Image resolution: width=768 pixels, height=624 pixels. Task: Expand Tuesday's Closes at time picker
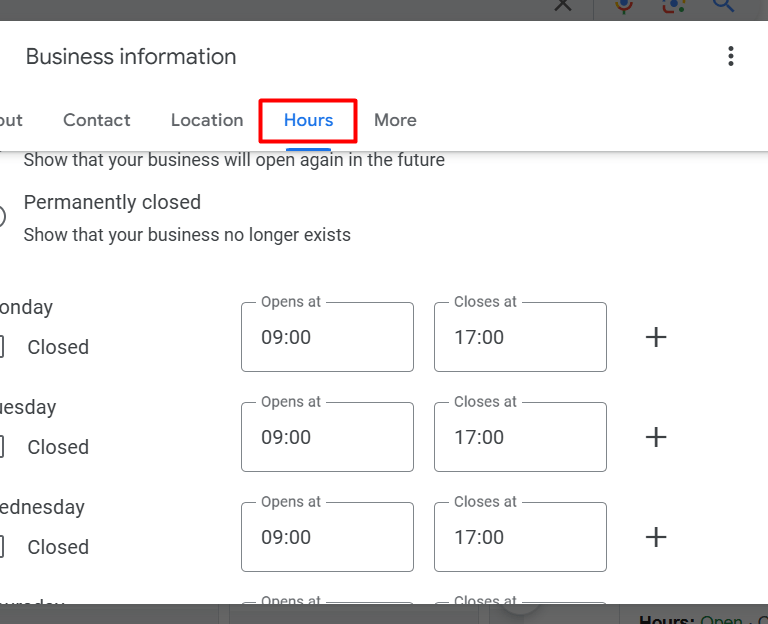click(520, 437)
